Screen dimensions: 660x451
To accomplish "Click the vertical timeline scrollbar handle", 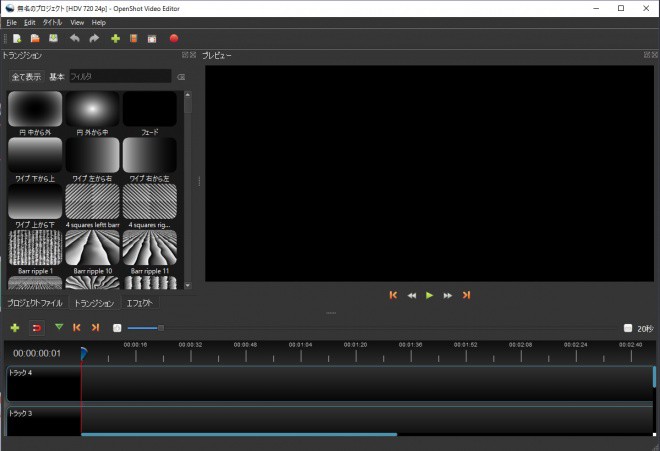I will click(654, 377).
